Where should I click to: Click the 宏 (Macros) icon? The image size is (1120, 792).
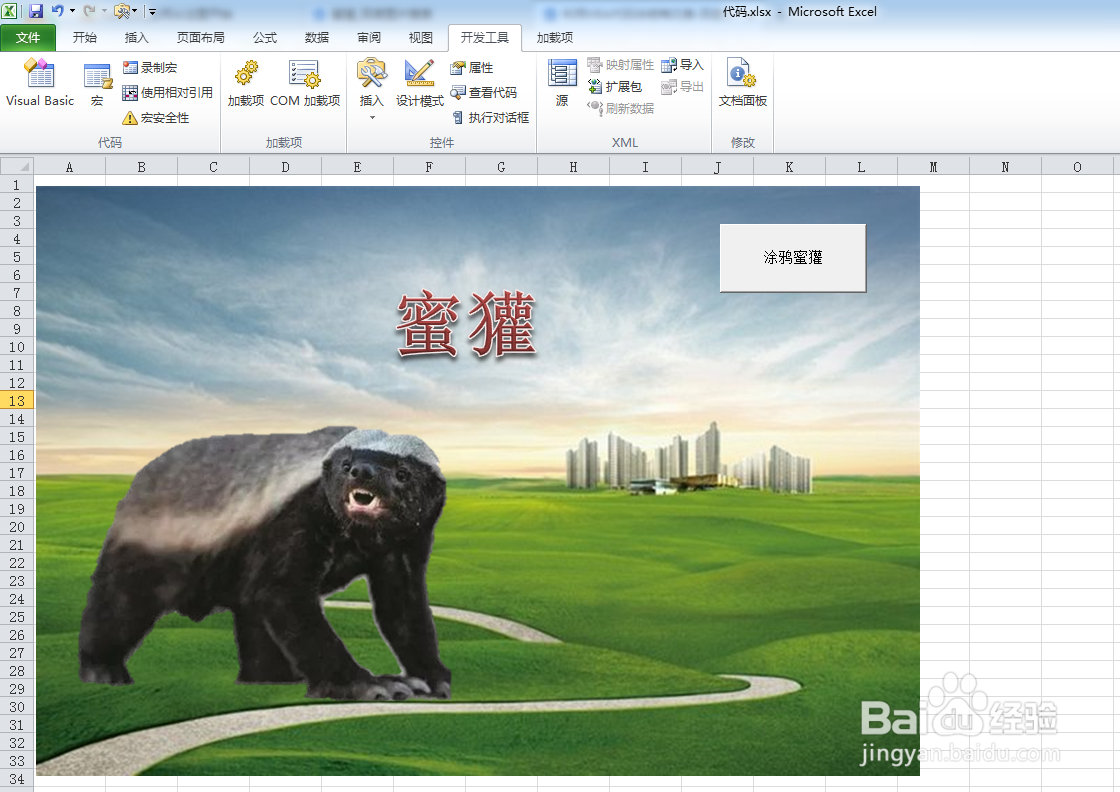click(x=97, y=85)
